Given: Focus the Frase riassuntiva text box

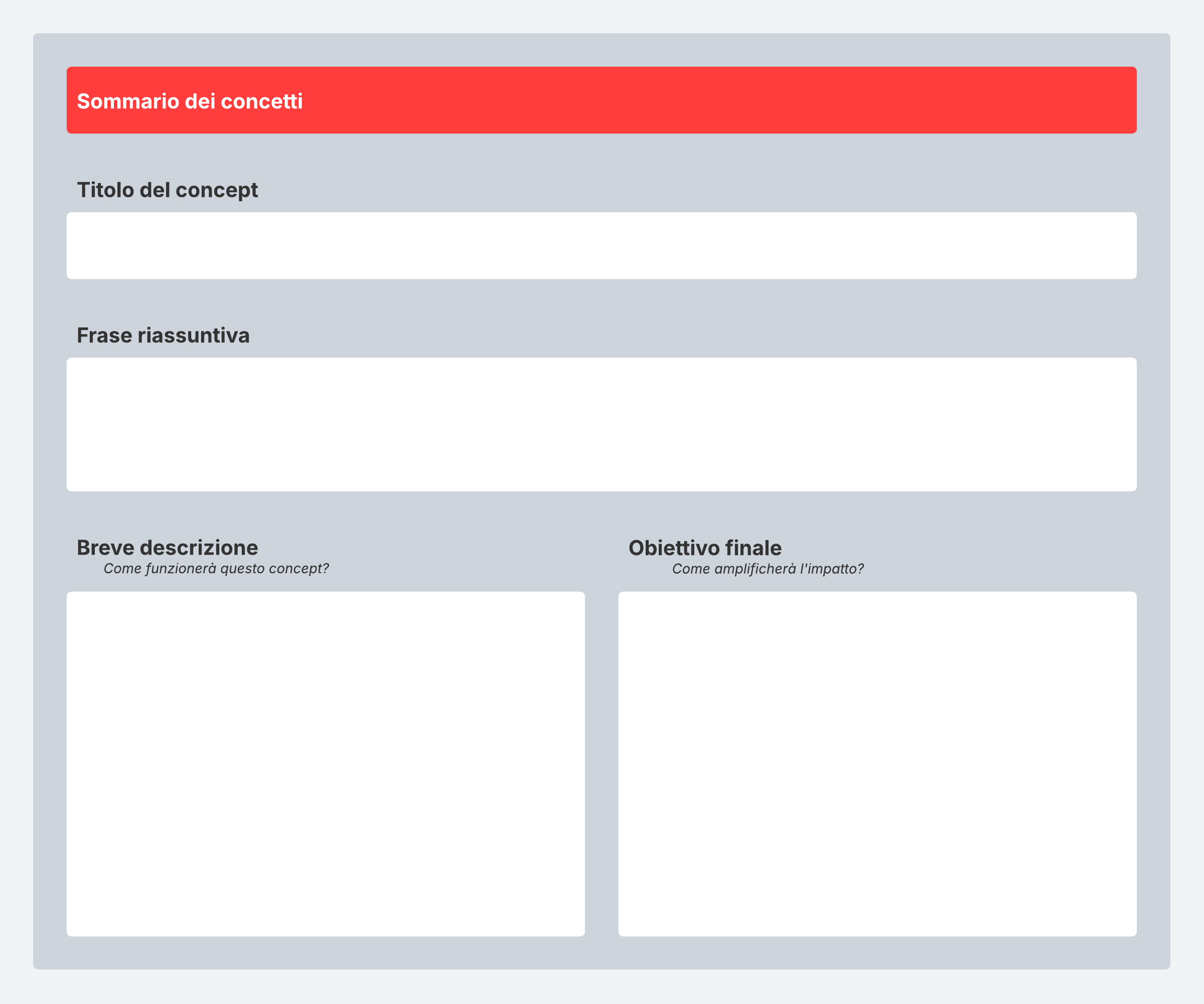Looking at the screenshot, I should point(601,425).
